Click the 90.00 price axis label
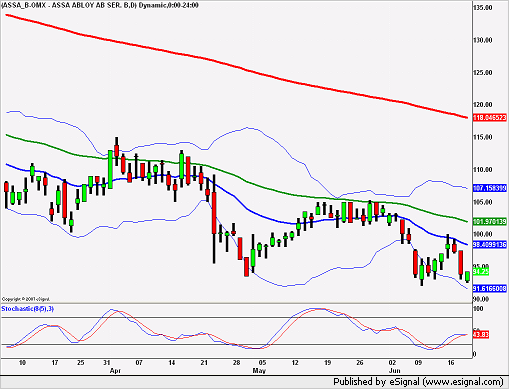This screenshot has height=389, width=509. coord(481,299)
